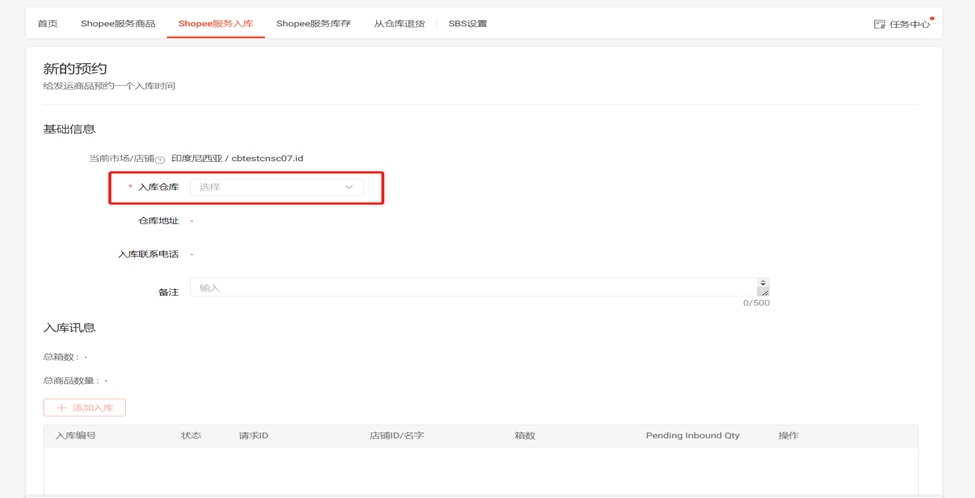
Task: Click the 操作 column header
Action: pos(788,436)
